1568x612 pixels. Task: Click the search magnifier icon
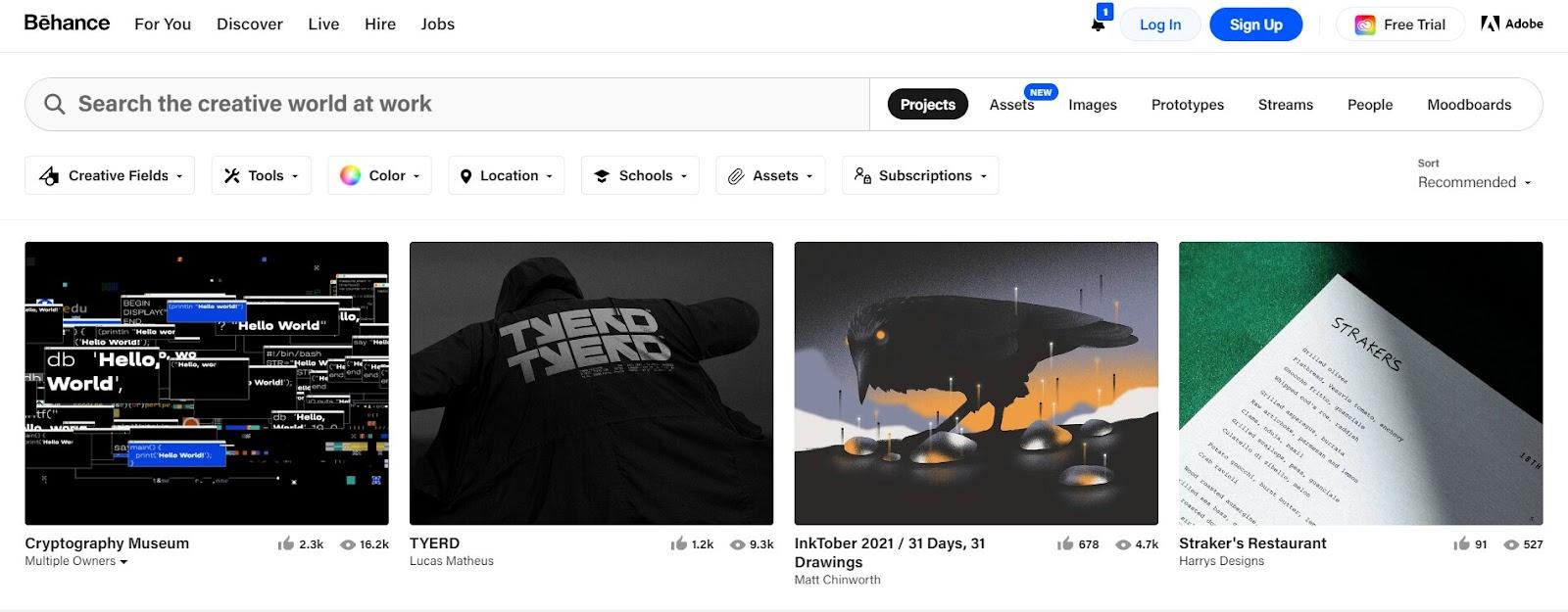click(55, 104)
